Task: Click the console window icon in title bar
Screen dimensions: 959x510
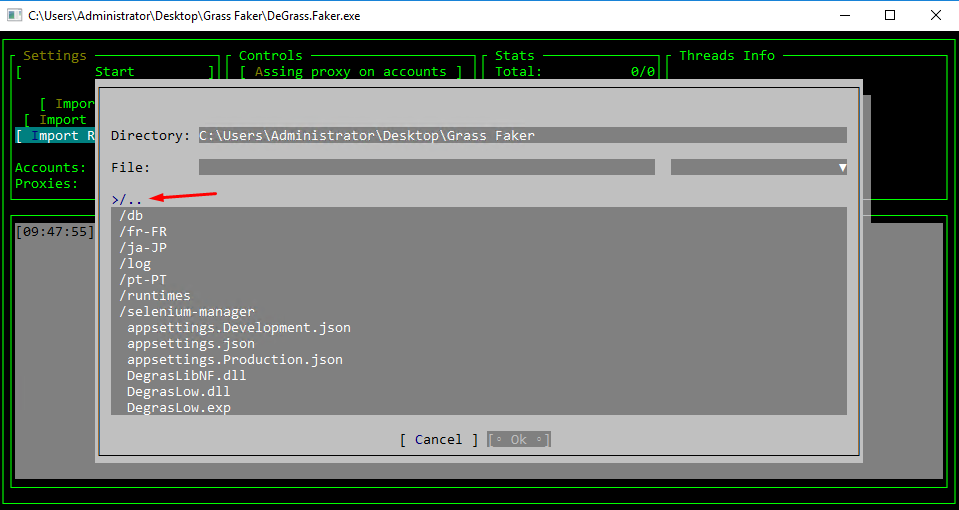Action: tap(15, 15)
